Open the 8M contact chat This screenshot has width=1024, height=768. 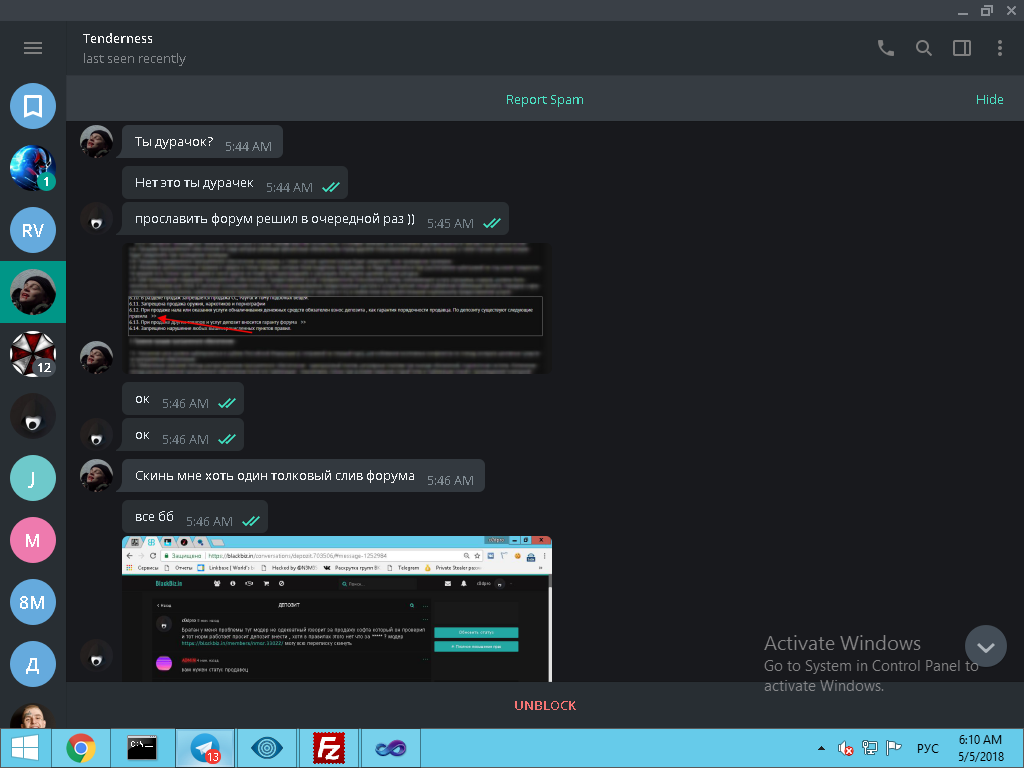pyautogui.click(x=33, y=602)
